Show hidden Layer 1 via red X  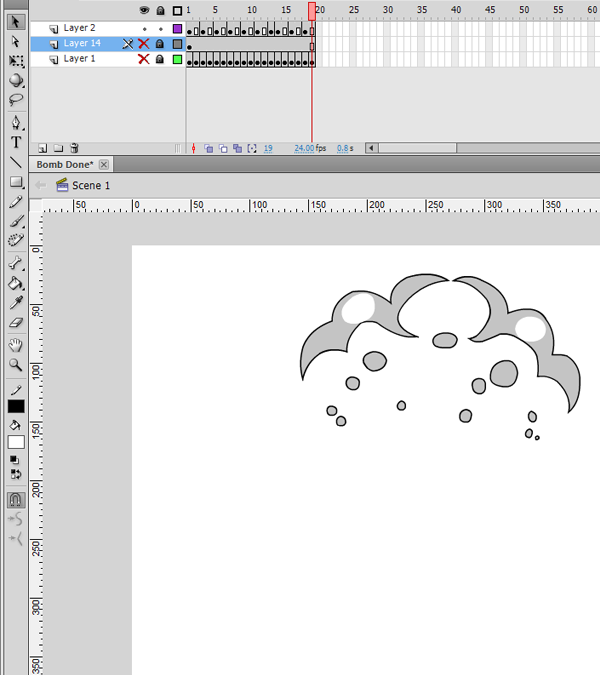pyautogui.click(x=144, y=59)
